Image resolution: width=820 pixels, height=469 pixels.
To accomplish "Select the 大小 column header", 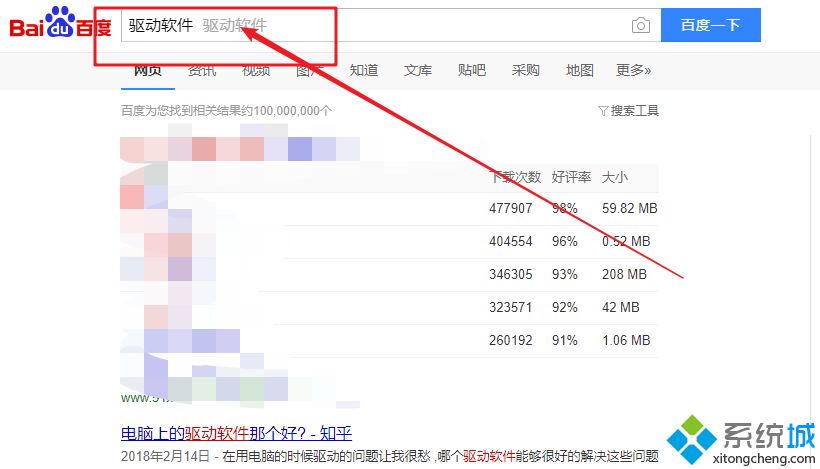I will 614,177.
